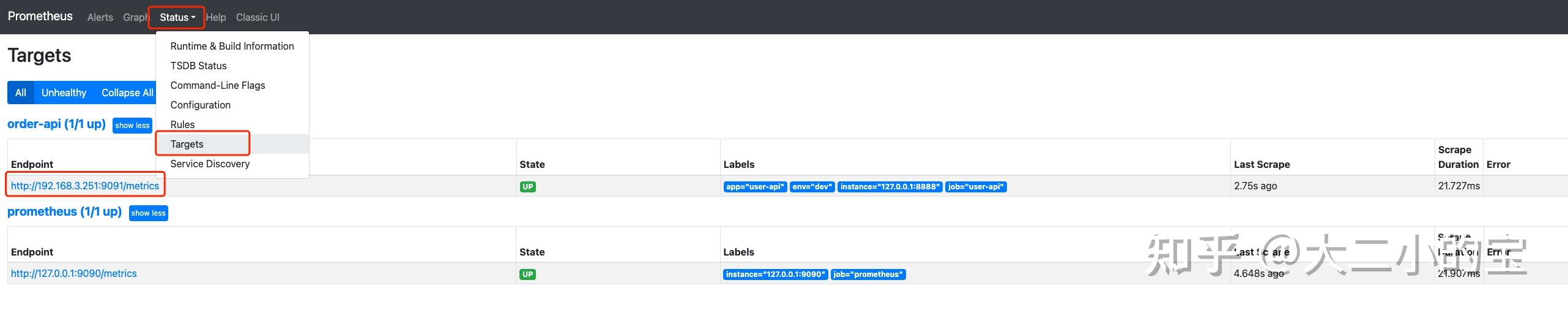Select the All filter button
Screen dimensions: 1568x318
point(21,93)
